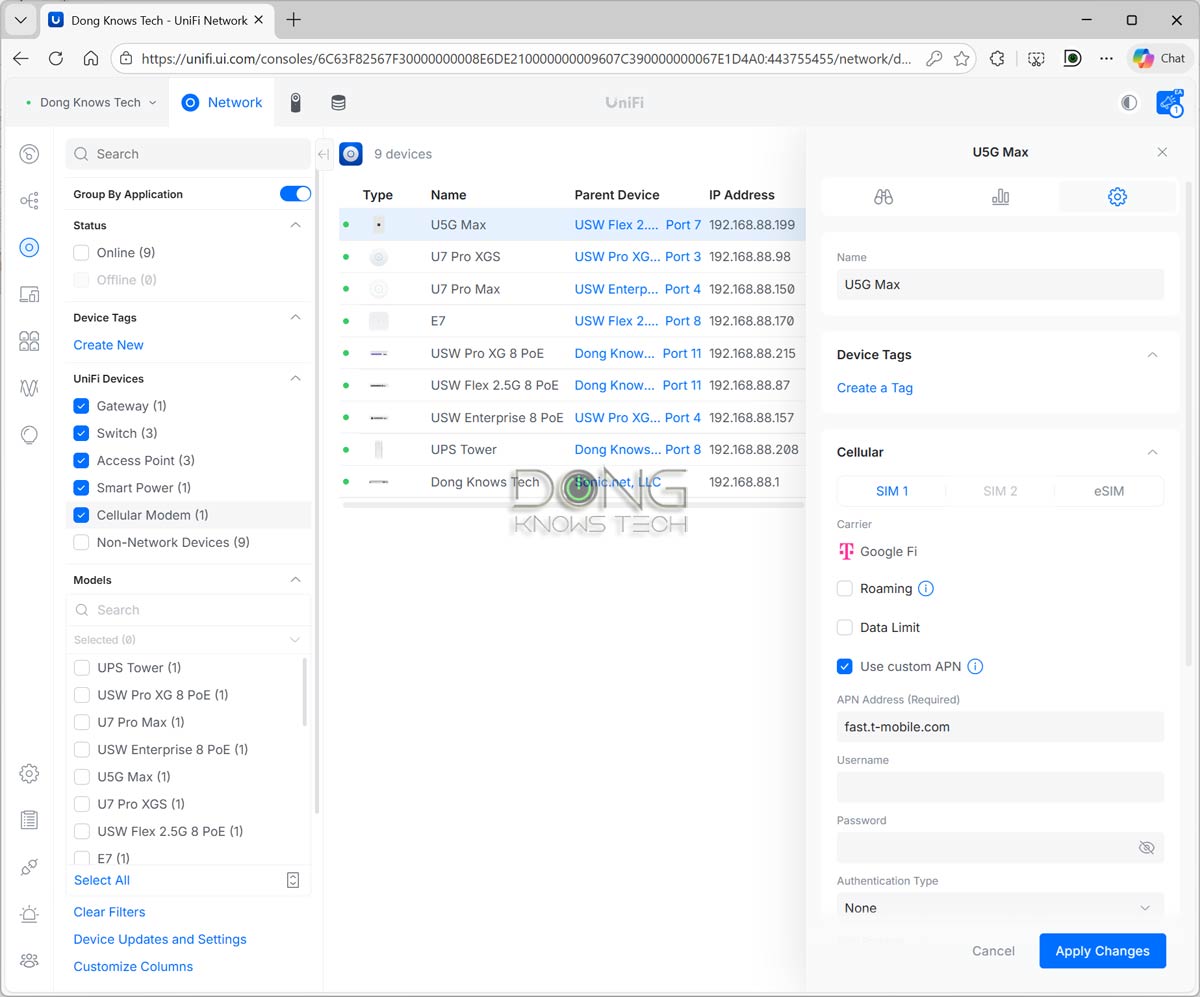This screenshot has height=997, width=1200.
Task: Select the Network application tab
Action: 222,103
